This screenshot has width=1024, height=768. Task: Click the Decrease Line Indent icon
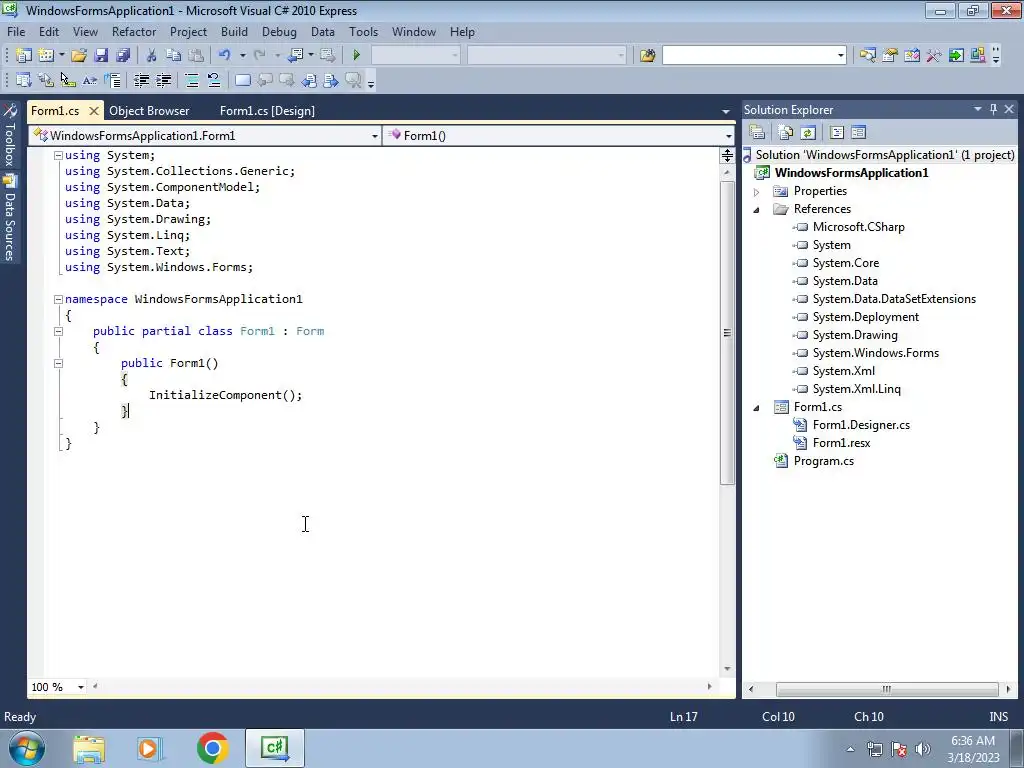[141, 80]
